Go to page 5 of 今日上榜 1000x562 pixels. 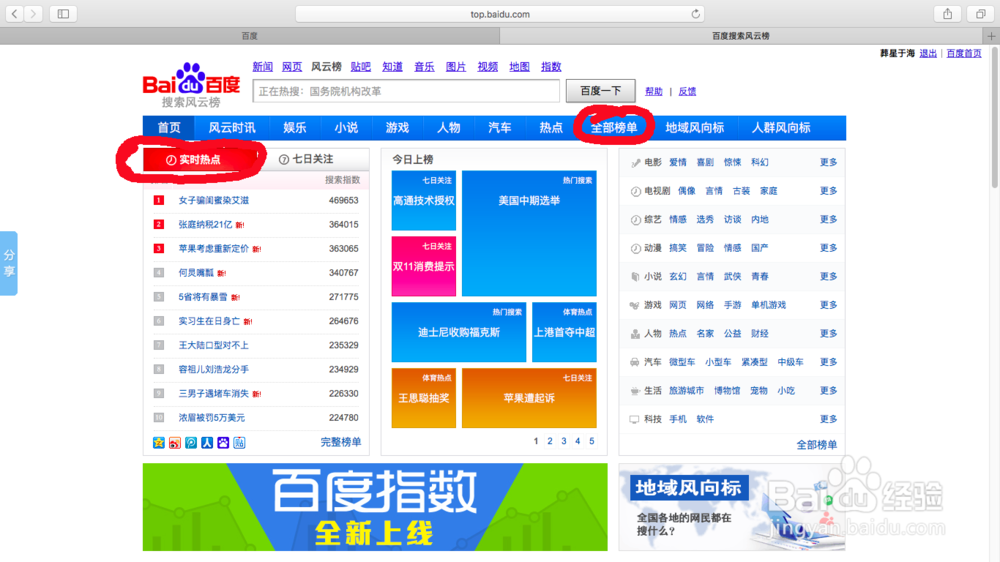pyautogui.click(x=591, y=441)
